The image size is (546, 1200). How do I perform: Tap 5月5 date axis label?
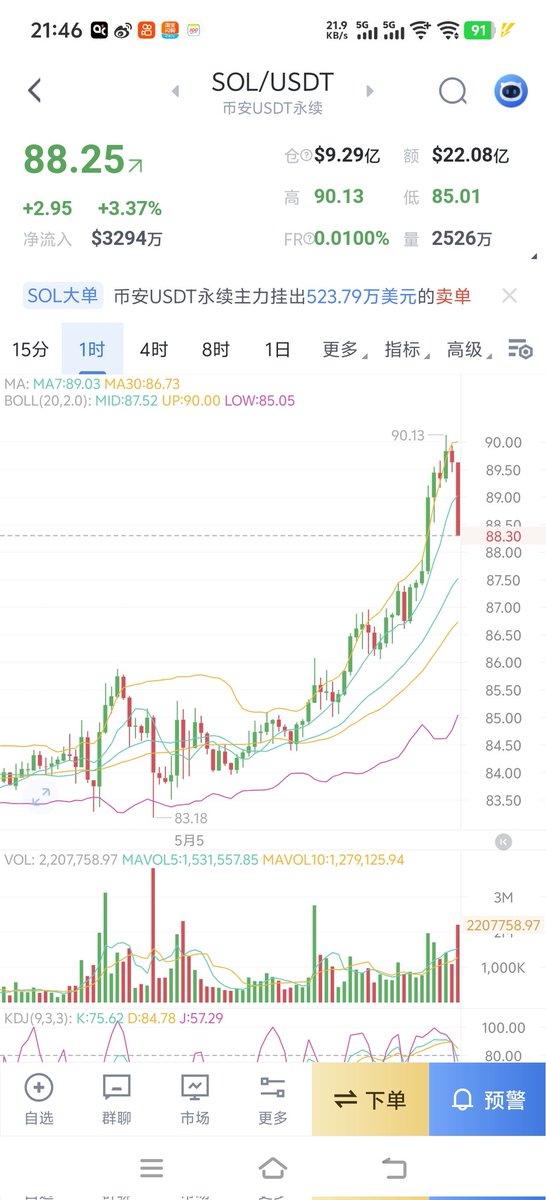click(x=189, y=840)
